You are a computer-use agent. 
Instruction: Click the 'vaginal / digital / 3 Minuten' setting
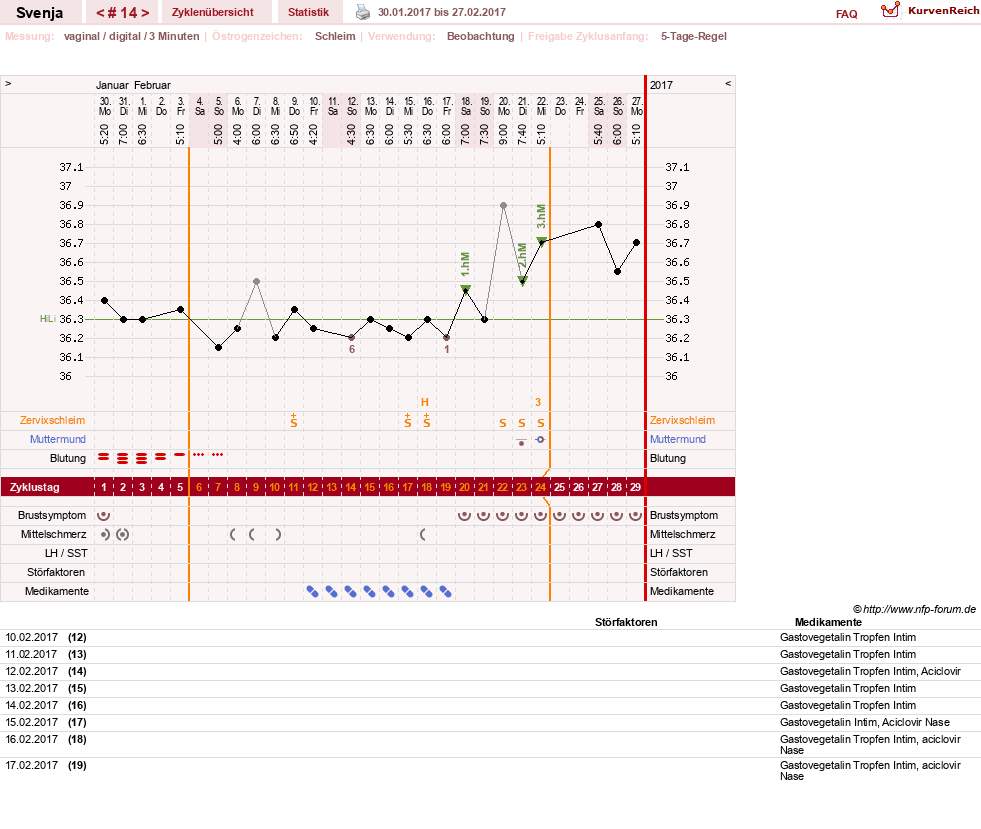pos(131,36)
